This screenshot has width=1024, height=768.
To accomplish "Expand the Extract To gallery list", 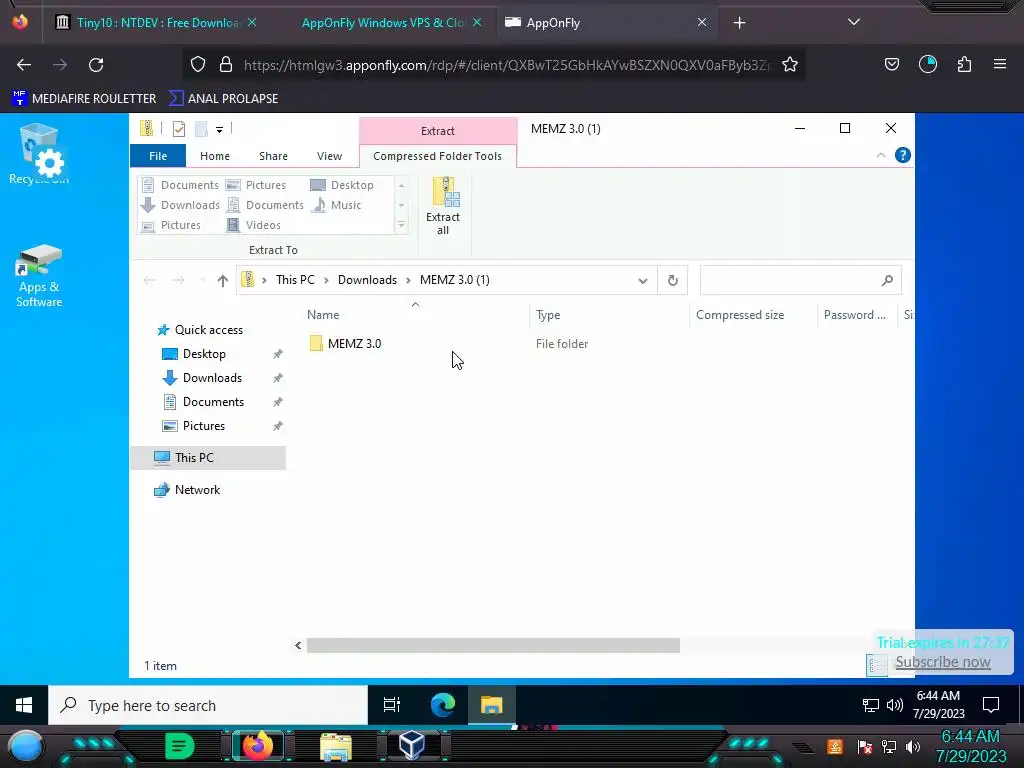I will 402,225.
